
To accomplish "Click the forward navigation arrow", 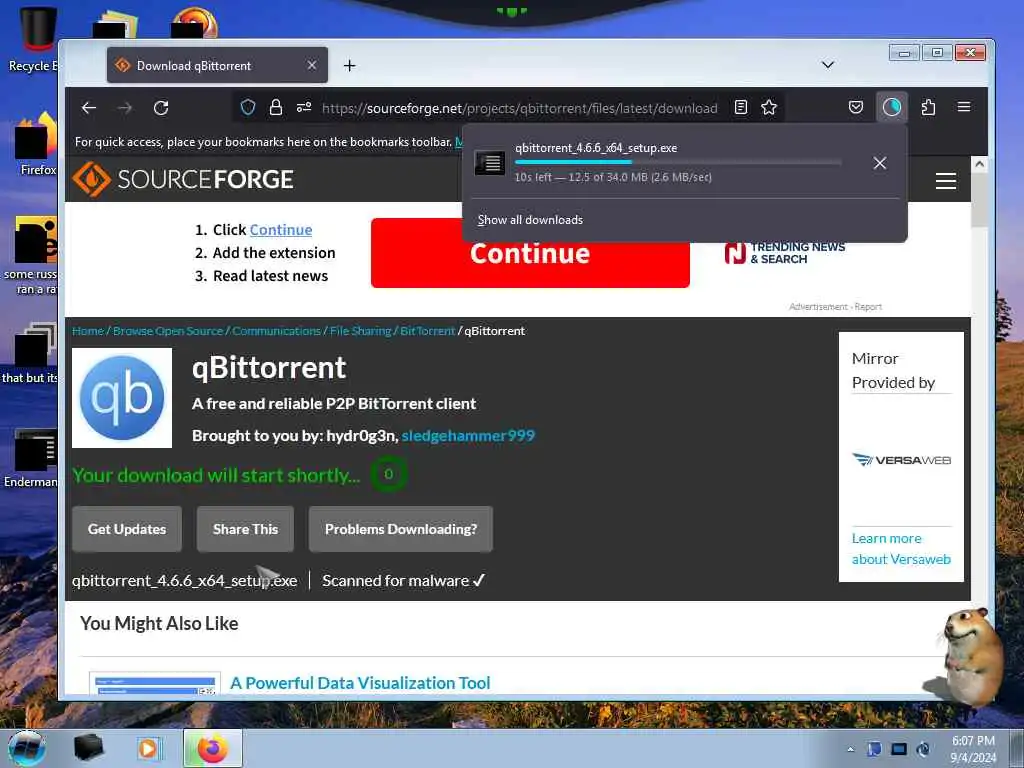I will (x=125, y=108).
